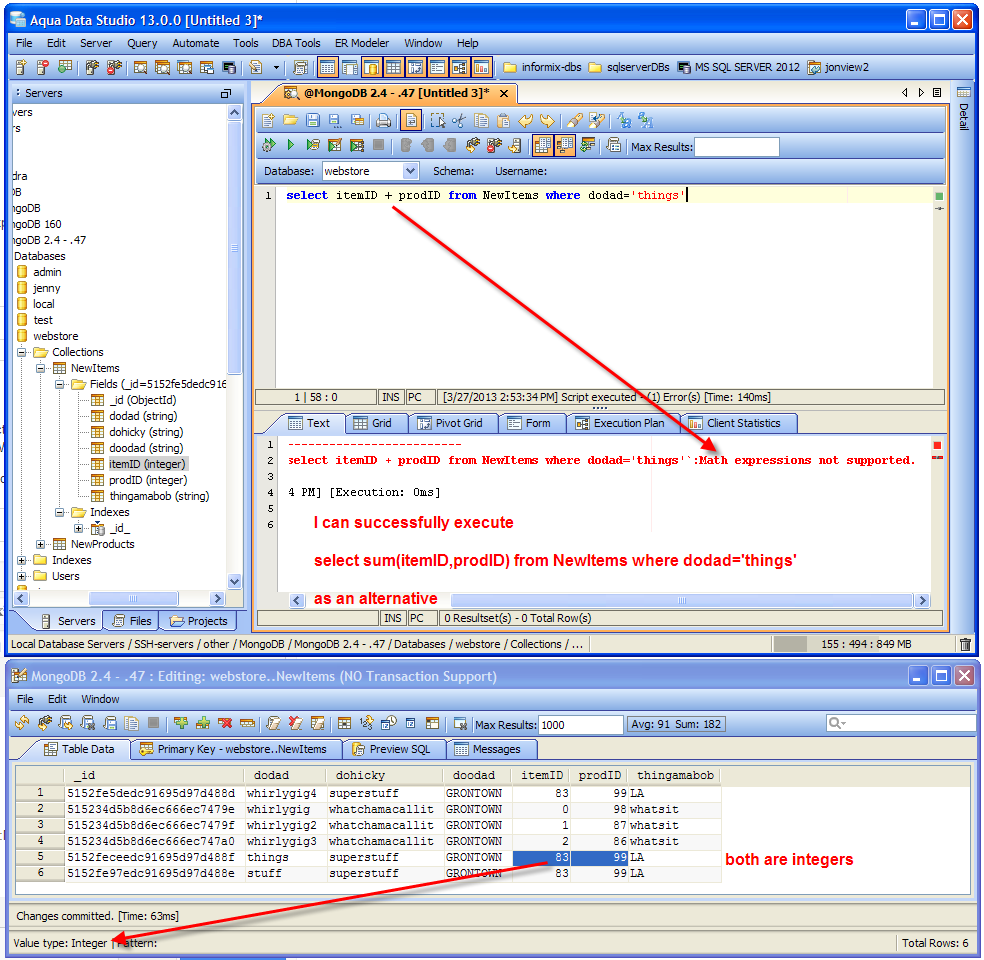Switch to the Pivot Grid results tab

click(452, 424)
